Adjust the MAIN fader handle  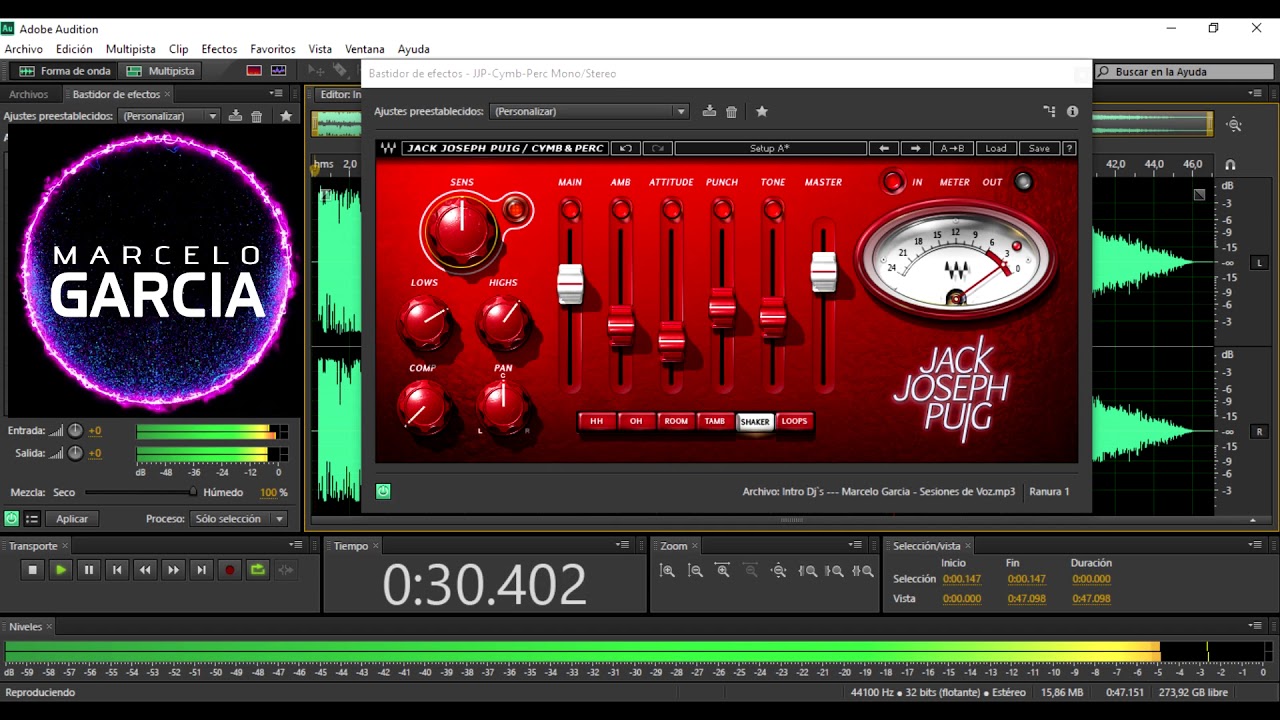click(x=570, y=283)
